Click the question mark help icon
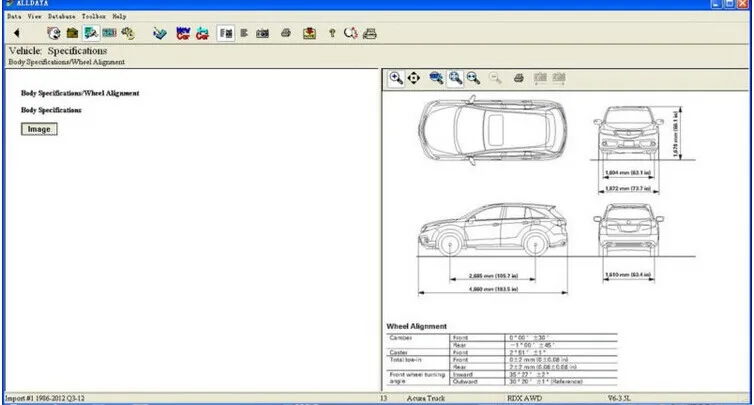Viewport: 754px width, 405px height. (x=331, y=33)
